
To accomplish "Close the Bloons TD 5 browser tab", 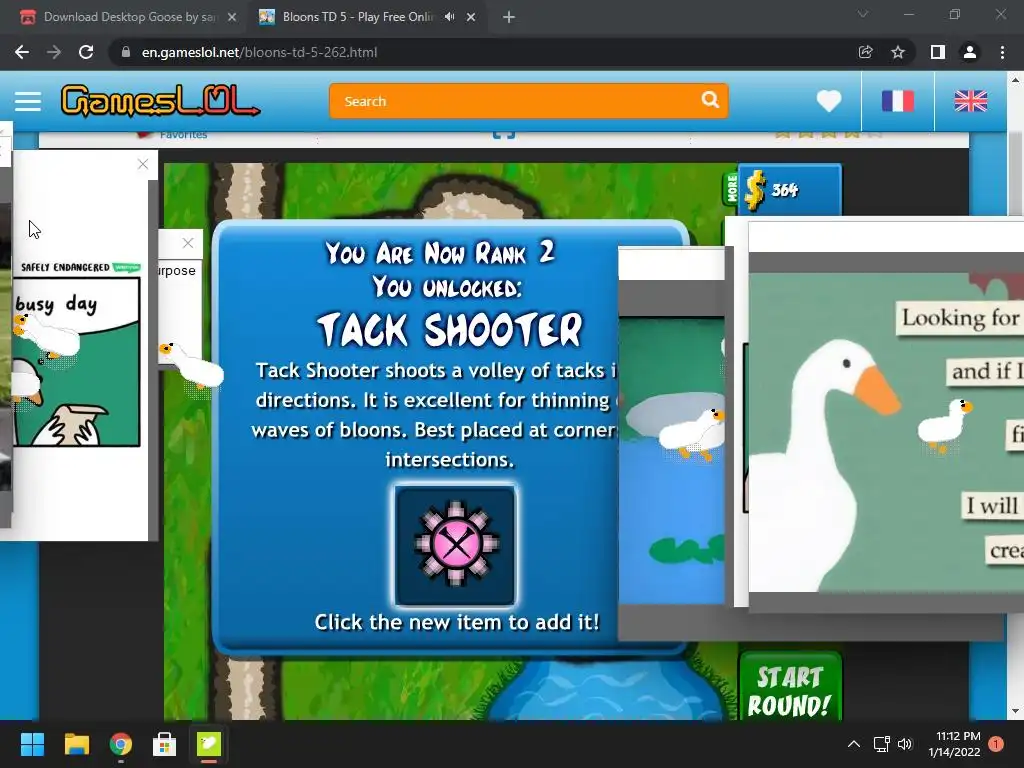I will coord(471,17).
